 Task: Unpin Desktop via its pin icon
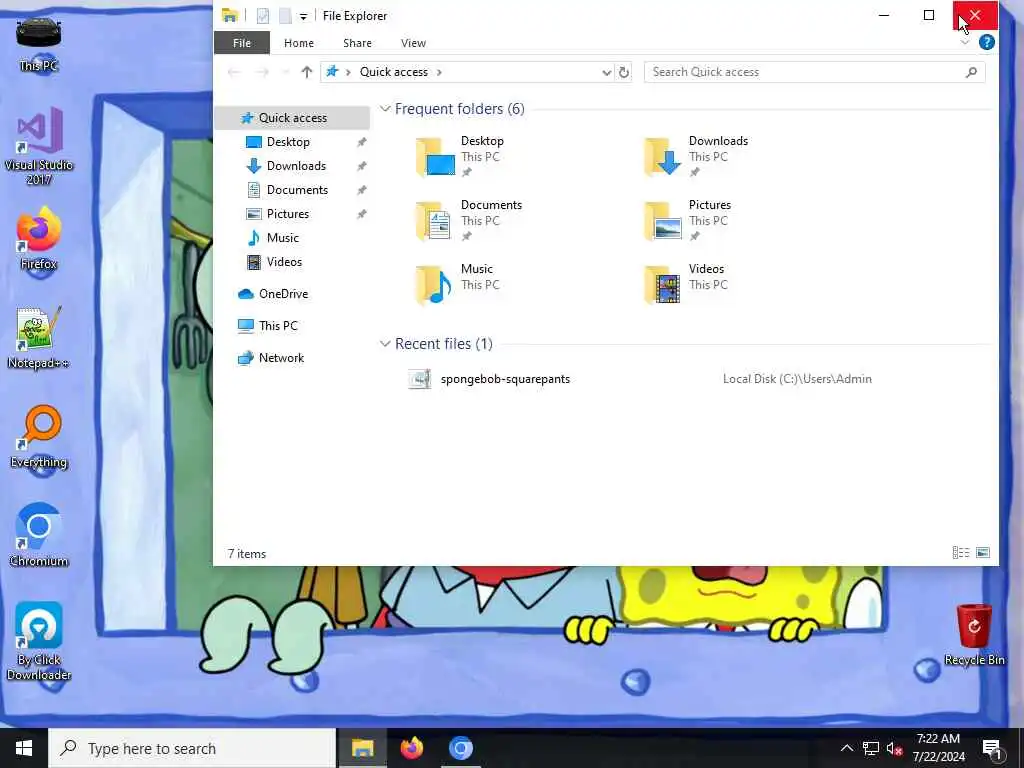pos(361,142)
